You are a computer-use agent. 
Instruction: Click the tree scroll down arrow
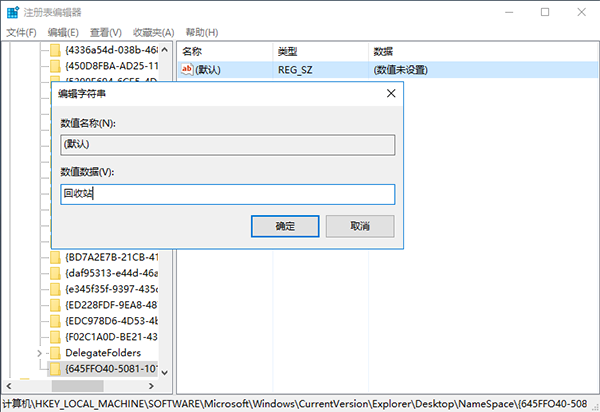[165, 372]
